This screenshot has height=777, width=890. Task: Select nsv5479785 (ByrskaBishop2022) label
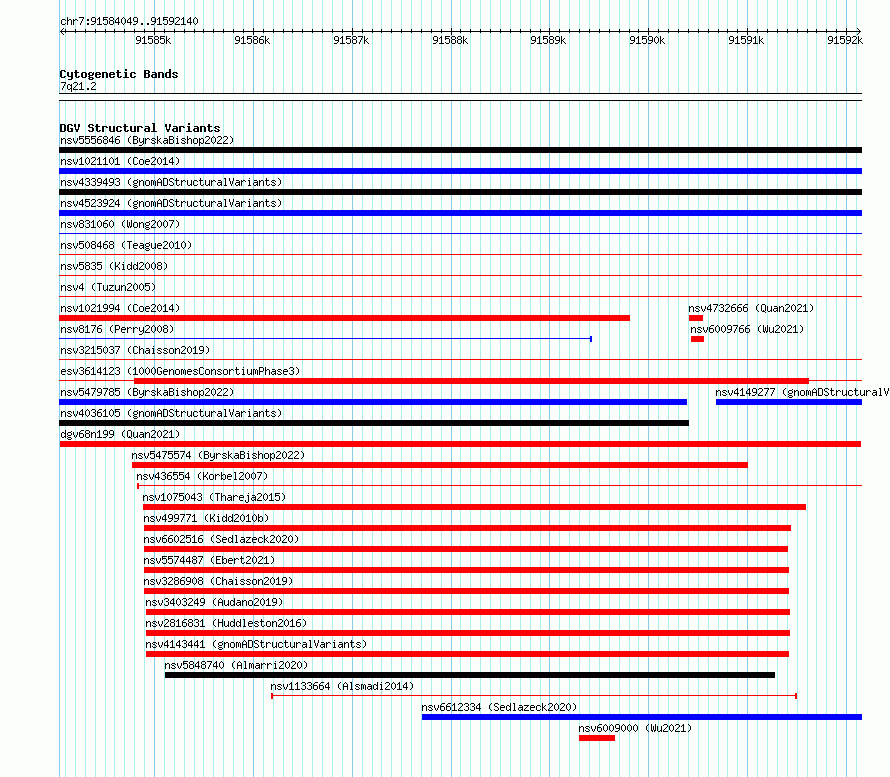tap(147, 392)
